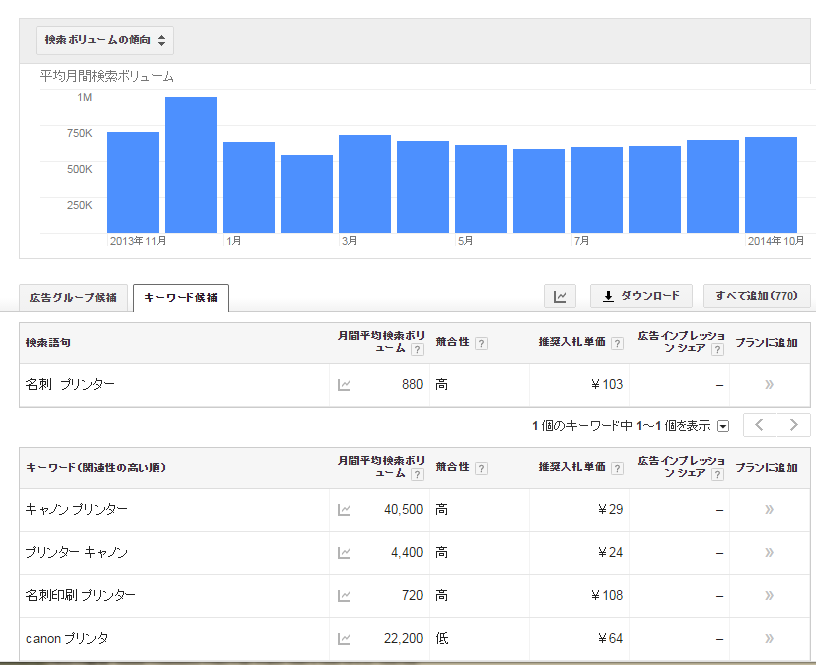Open the keyword display count dropdown

coord(722,425)
